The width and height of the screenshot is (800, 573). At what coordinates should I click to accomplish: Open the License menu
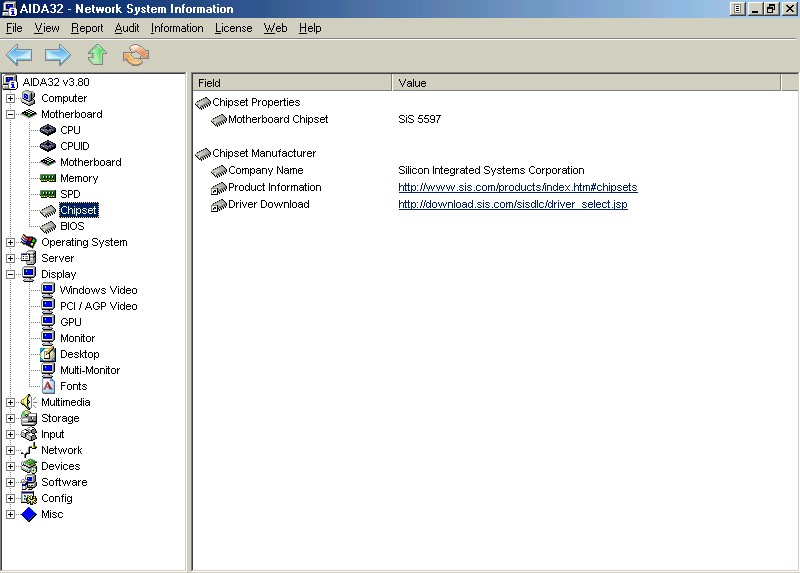pos(233,28)
